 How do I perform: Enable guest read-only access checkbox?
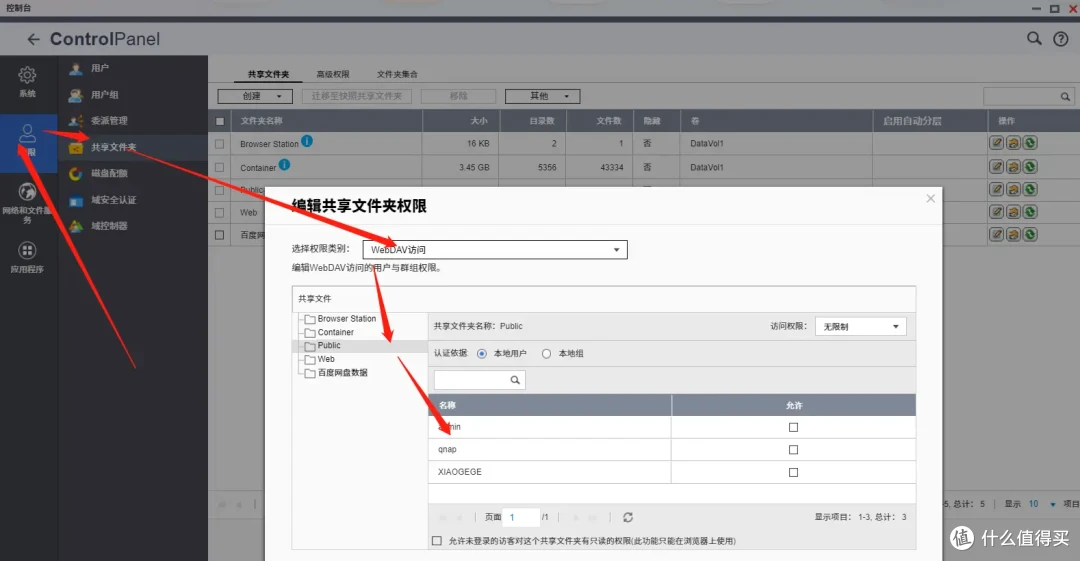click(437, 541)
